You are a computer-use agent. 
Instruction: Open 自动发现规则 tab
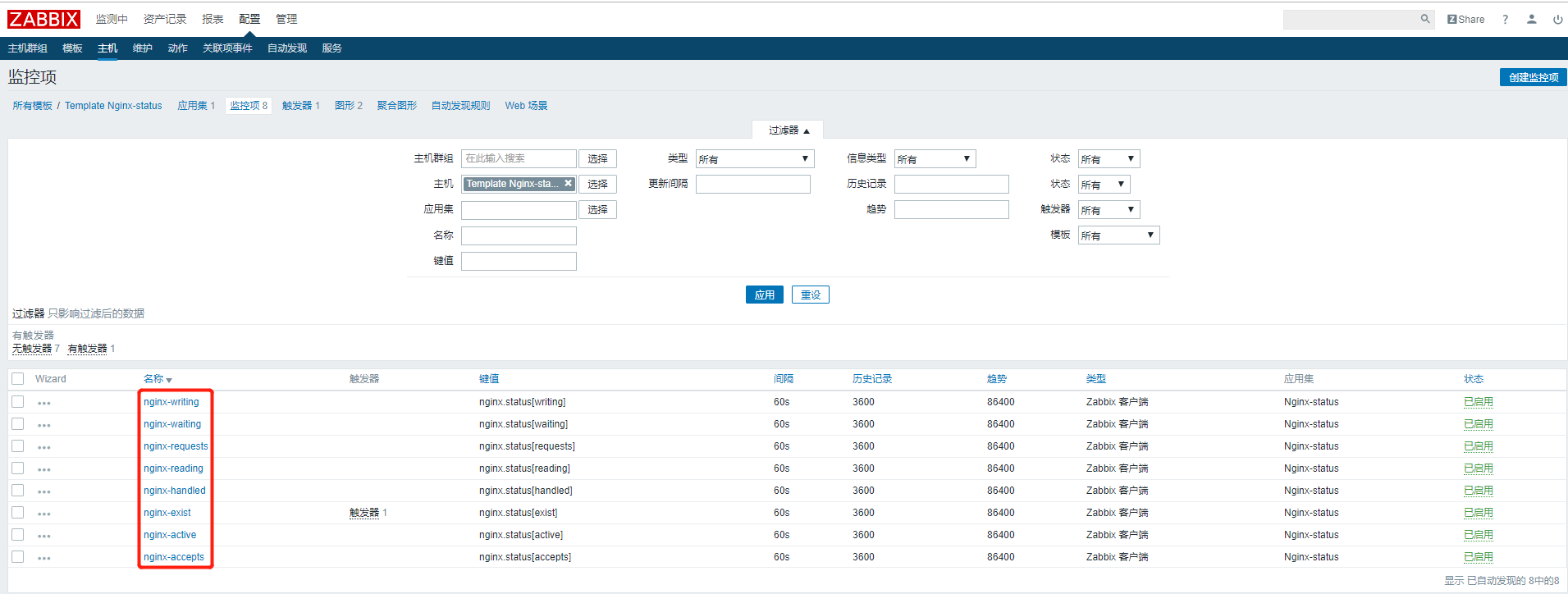460,106
